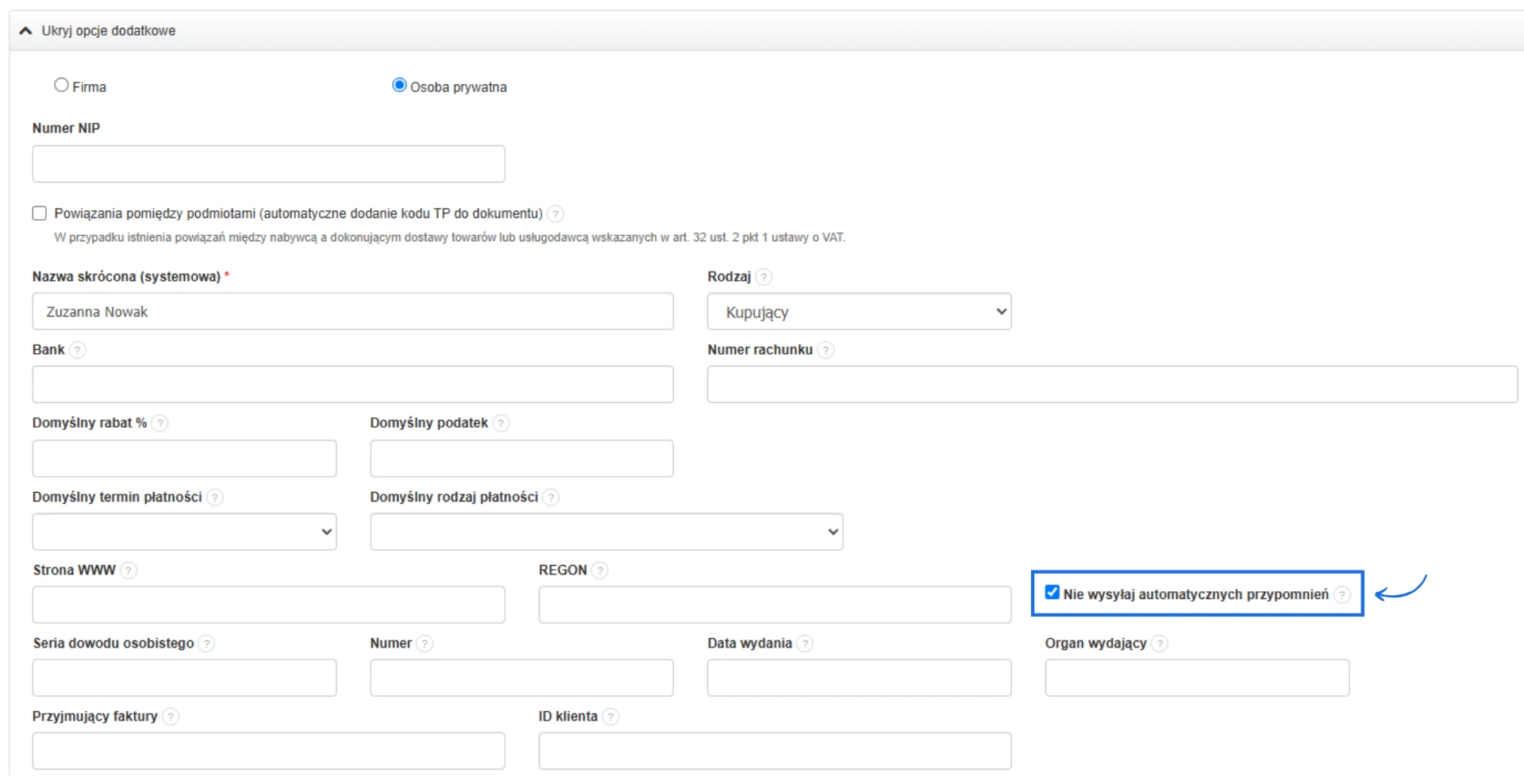Open Domyślny rodzaj płatności dropdown
The image size is (1524, 784).
tap(606, 532)
